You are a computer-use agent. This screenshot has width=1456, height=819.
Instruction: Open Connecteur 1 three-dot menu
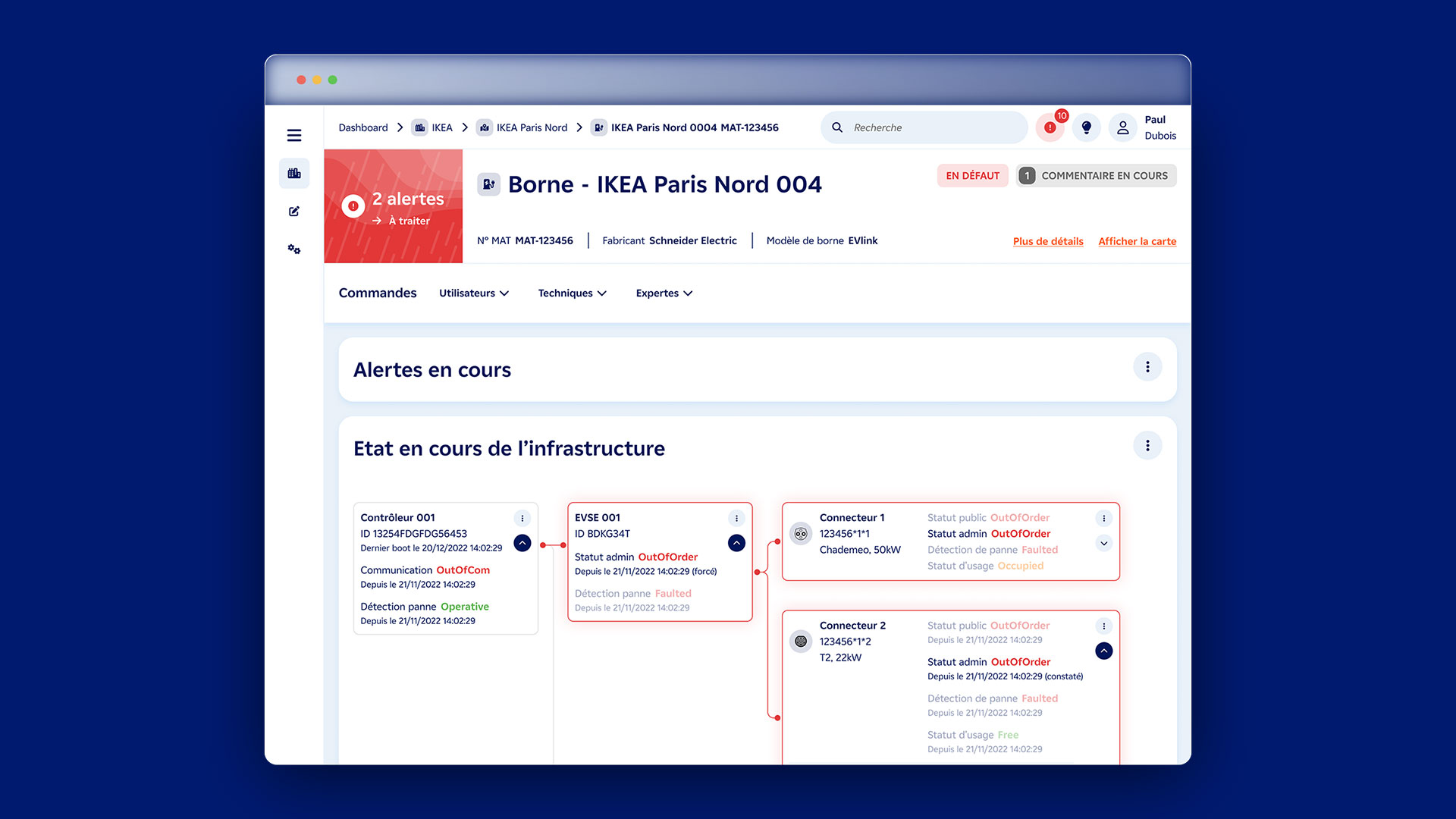(1104, 519)
